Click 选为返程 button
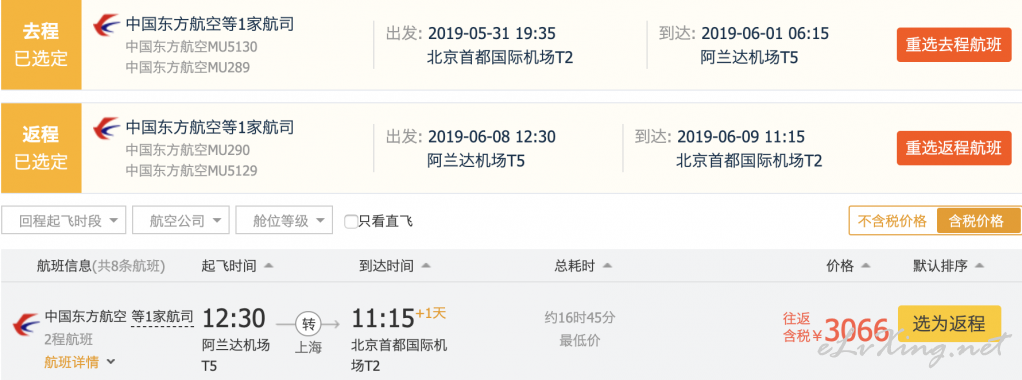This screenshot has width=1022, height=380. click(949, 324)
